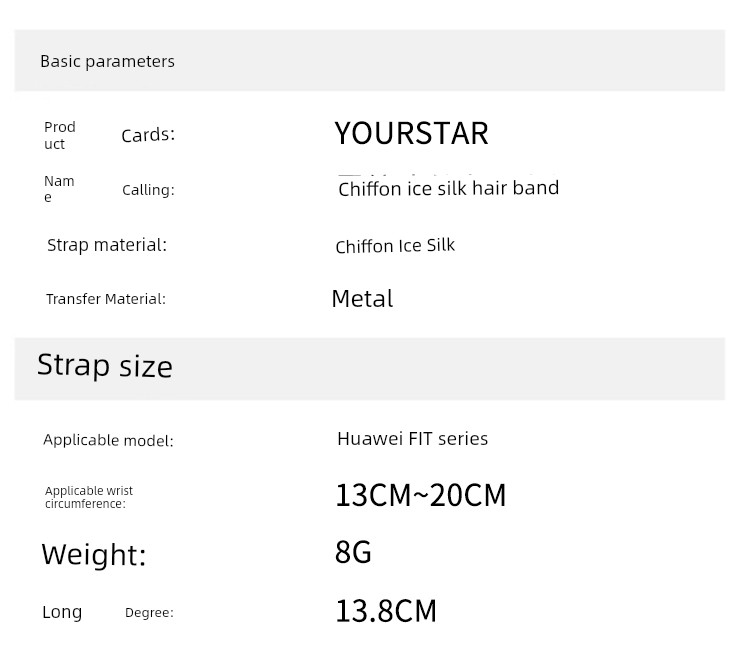Select the Strap material: label

coord(107,245)
